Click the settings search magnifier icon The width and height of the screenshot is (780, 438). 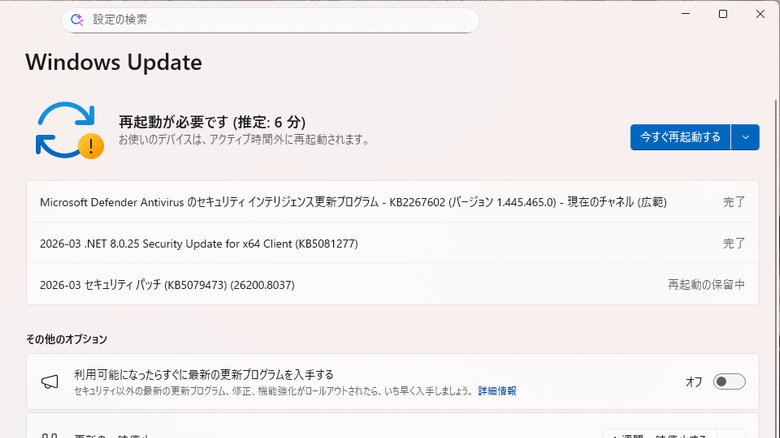[x=77, y=19]
